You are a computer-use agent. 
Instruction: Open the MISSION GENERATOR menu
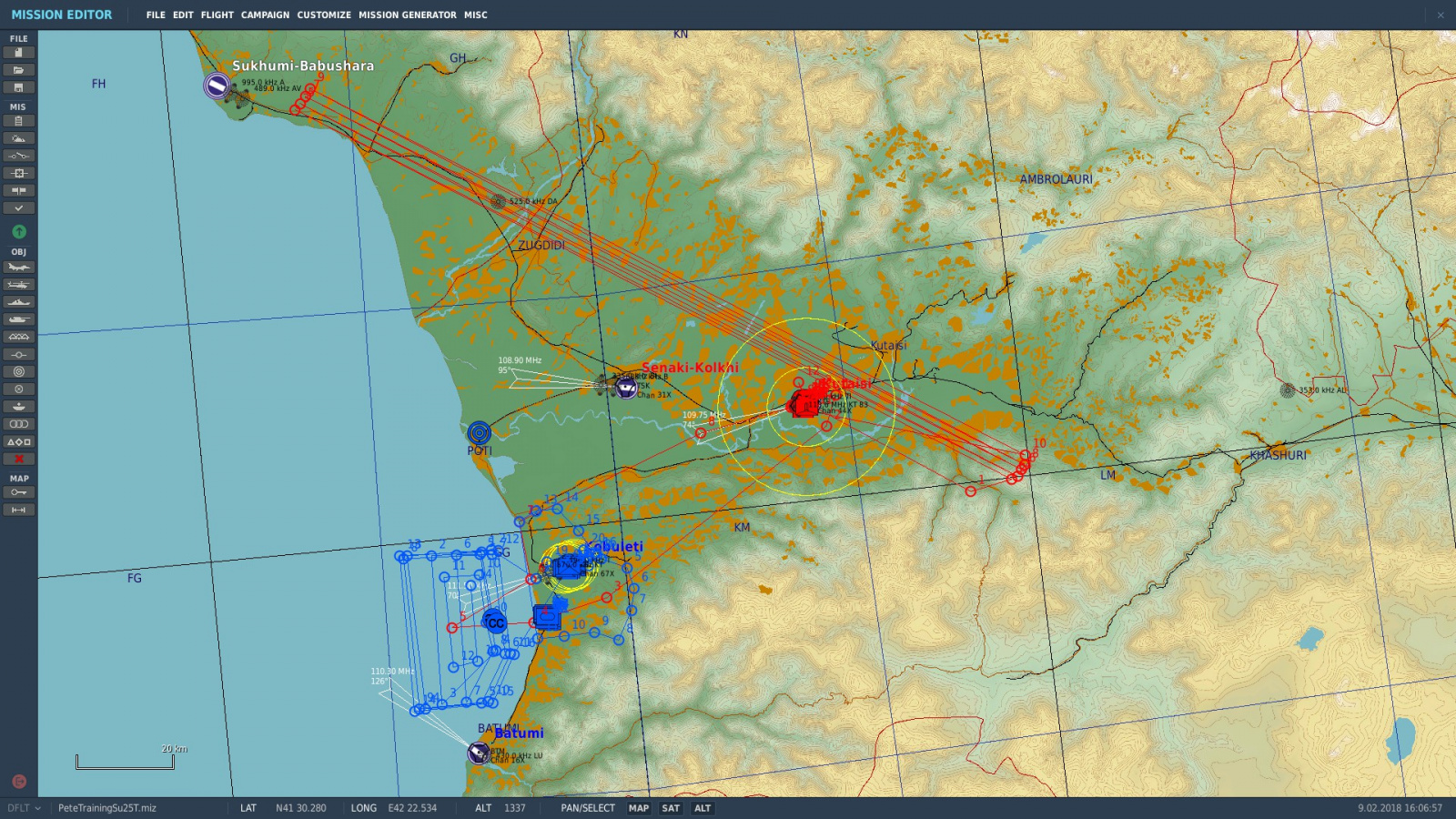(407, 15)
